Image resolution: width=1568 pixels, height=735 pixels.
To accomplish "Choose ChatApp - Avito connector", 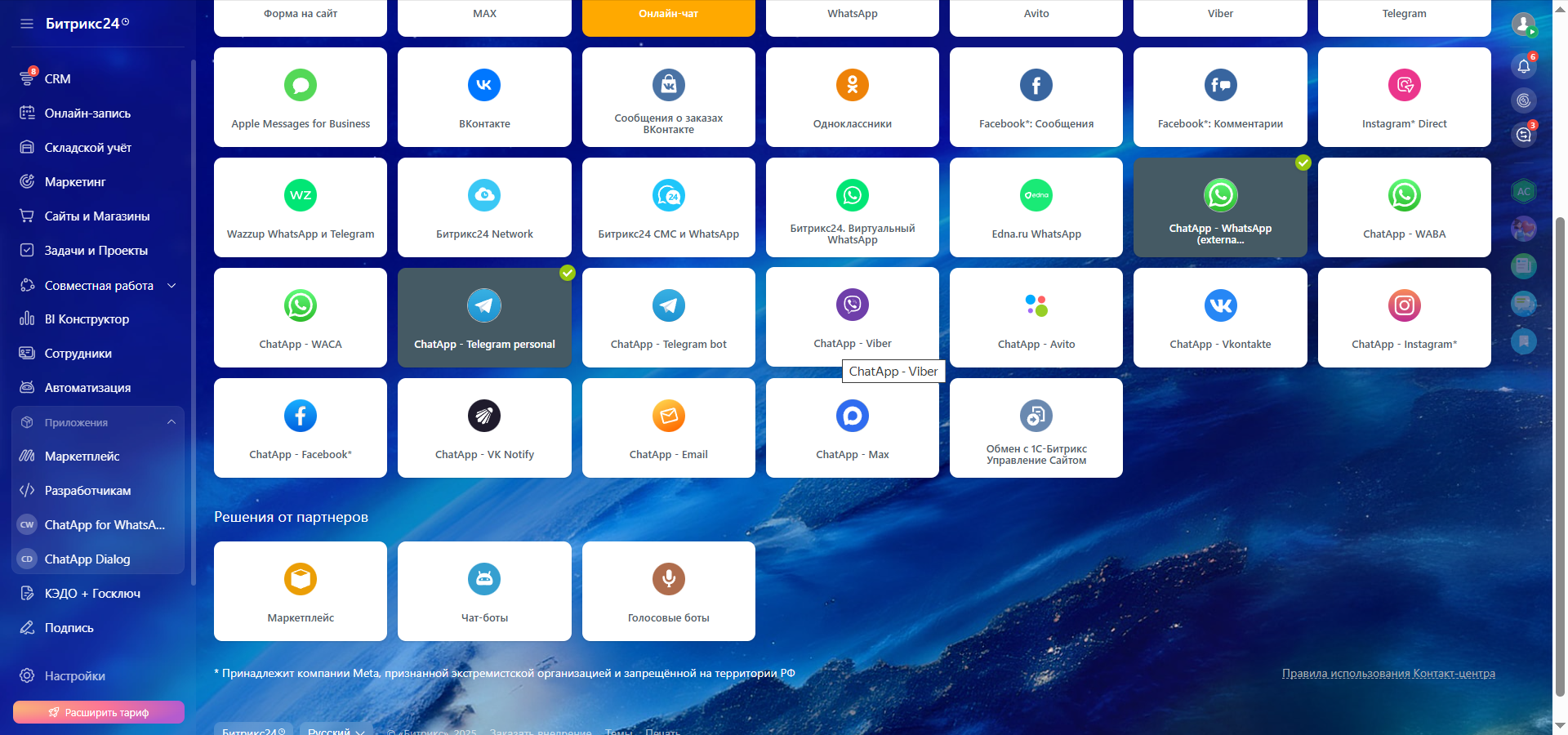I will pyautogui.click(x=1036, y=318).
